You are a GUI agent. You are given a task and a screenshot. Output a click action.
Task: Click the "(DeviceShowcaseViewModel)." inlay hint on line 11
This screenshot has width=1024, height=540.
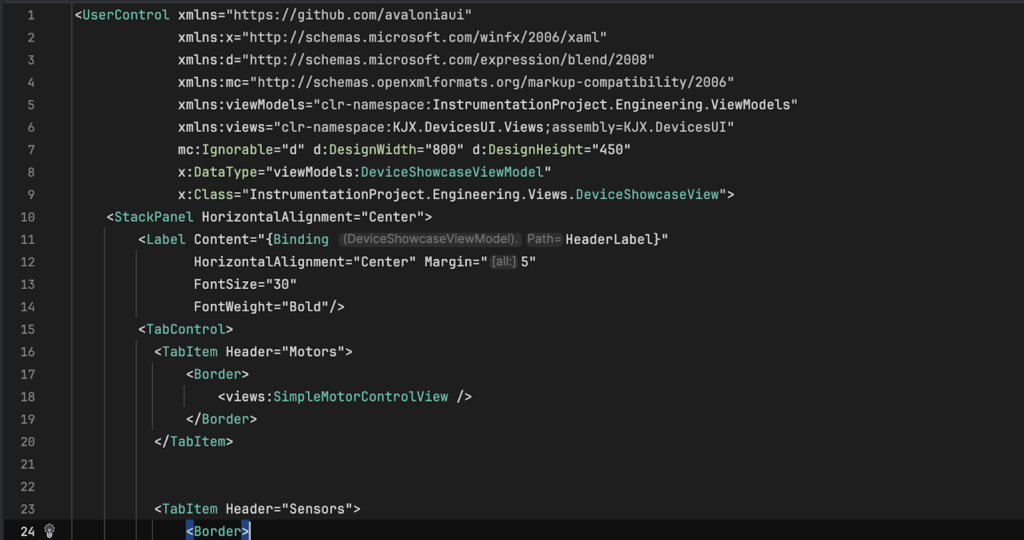click(431, 239)
